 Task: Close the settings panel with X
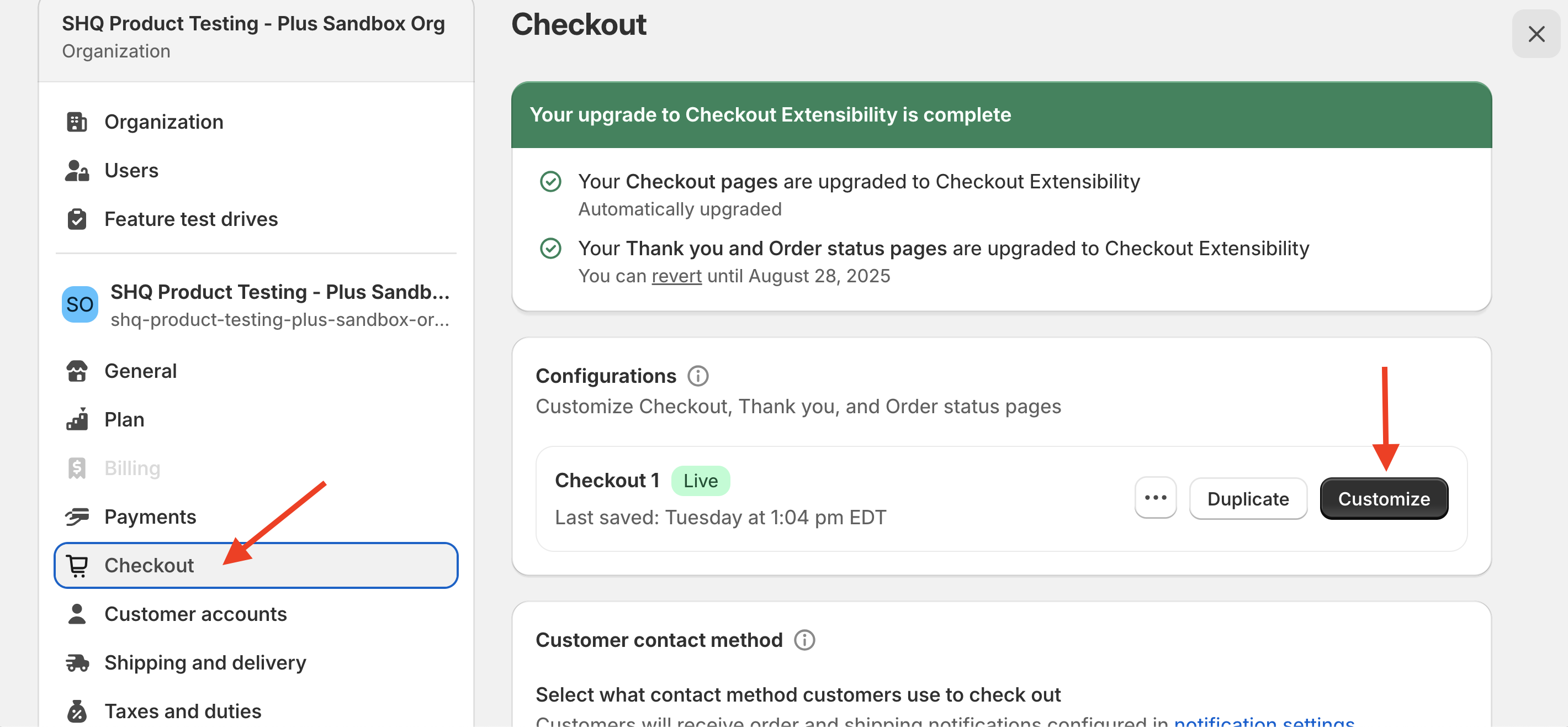point(1536,34)
